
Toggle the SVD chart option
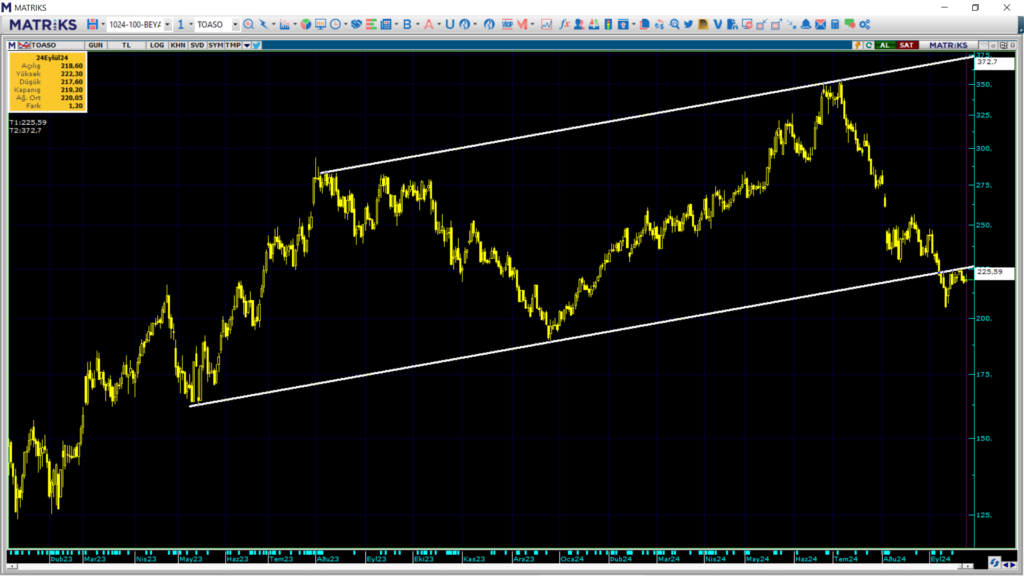tap(197, 45)
